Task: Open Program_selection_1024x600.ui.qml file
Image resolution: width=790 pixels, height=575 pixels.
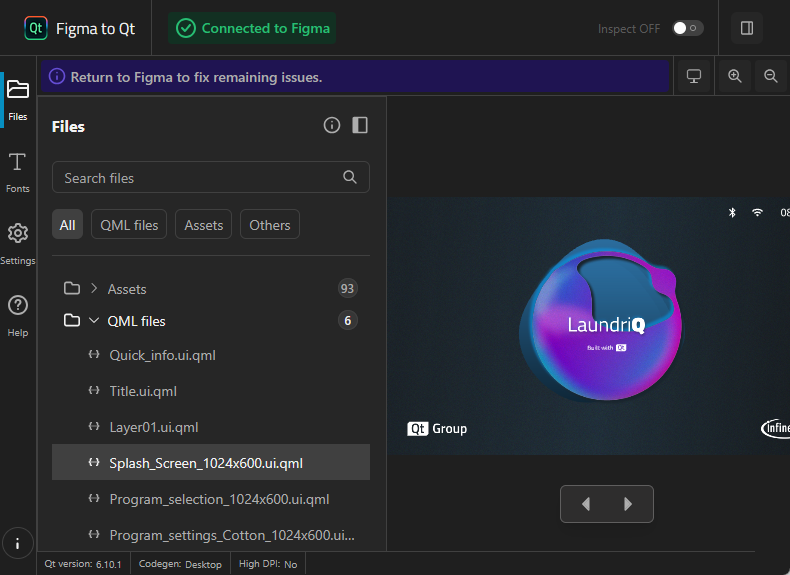Action: 211,499
